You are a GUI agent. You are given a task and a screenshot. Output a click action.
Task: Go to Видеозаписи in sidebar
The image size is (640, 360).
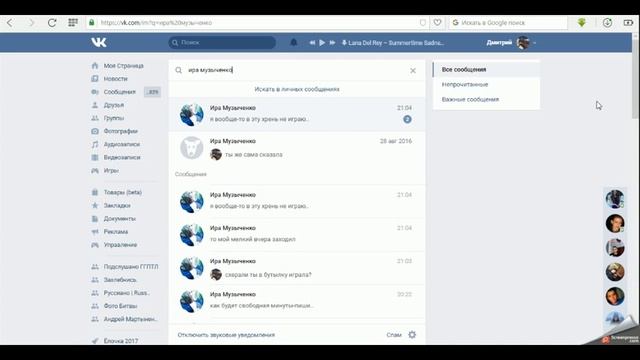pos(122,157)
